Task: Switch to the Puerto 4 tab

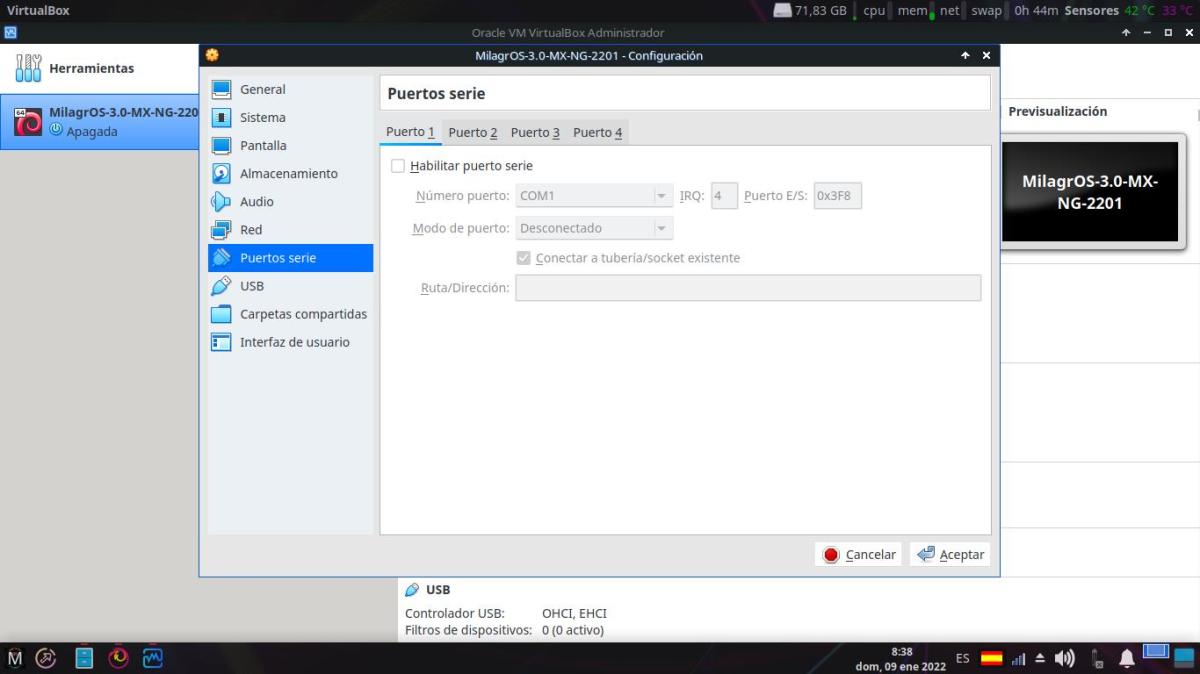Action: point(597,132)
